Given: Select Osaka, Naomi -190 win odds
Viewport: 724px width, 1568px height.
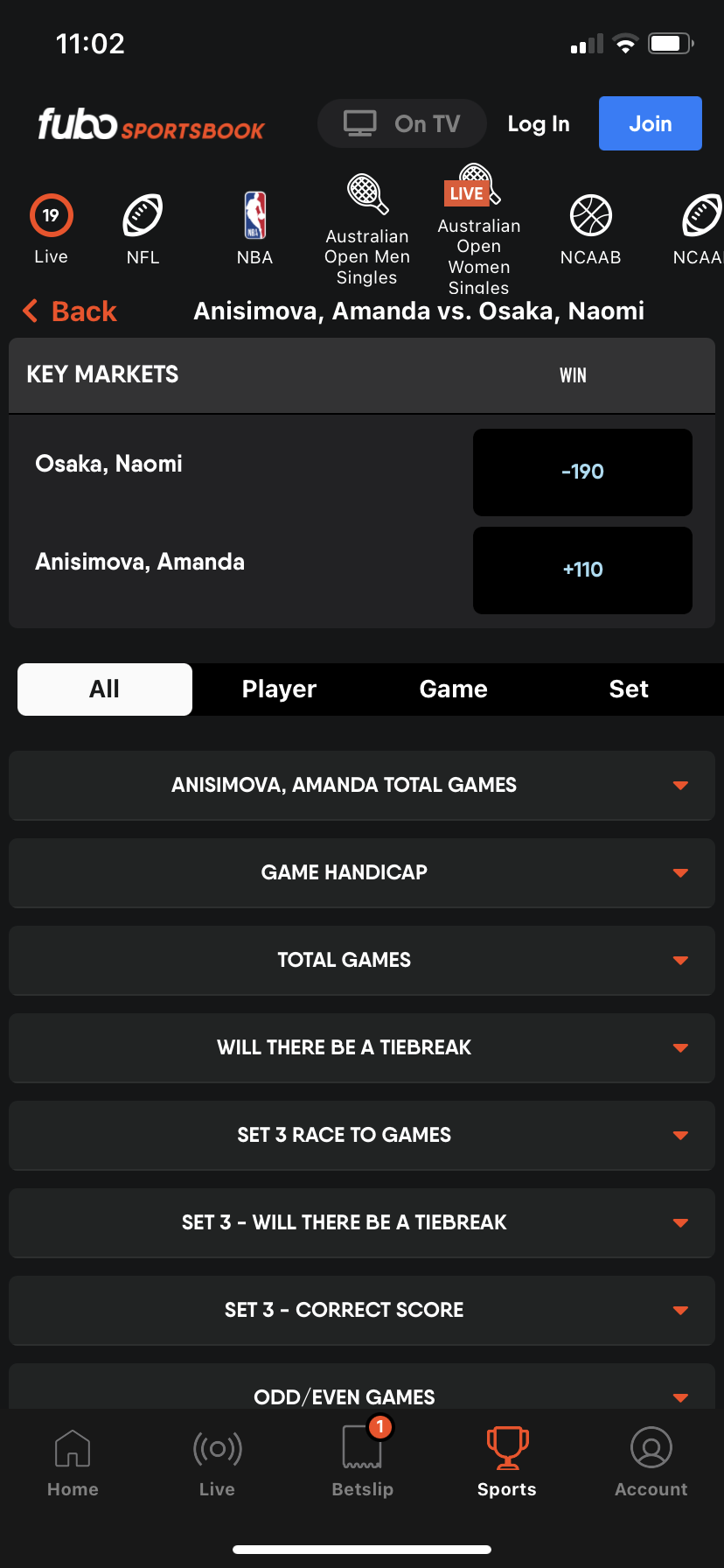Looking at the screenshot, I should tap(582, 472).
